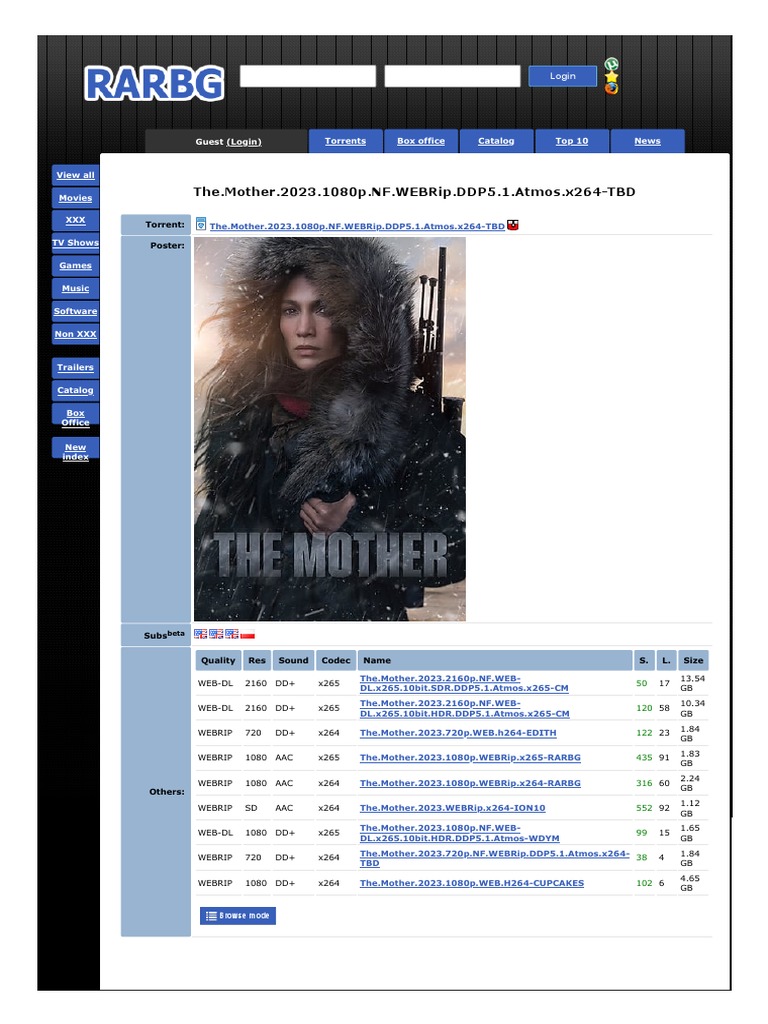Click the 552 seeders value
The height and width of the screenshot is (1024, 768).
[644, 808]
